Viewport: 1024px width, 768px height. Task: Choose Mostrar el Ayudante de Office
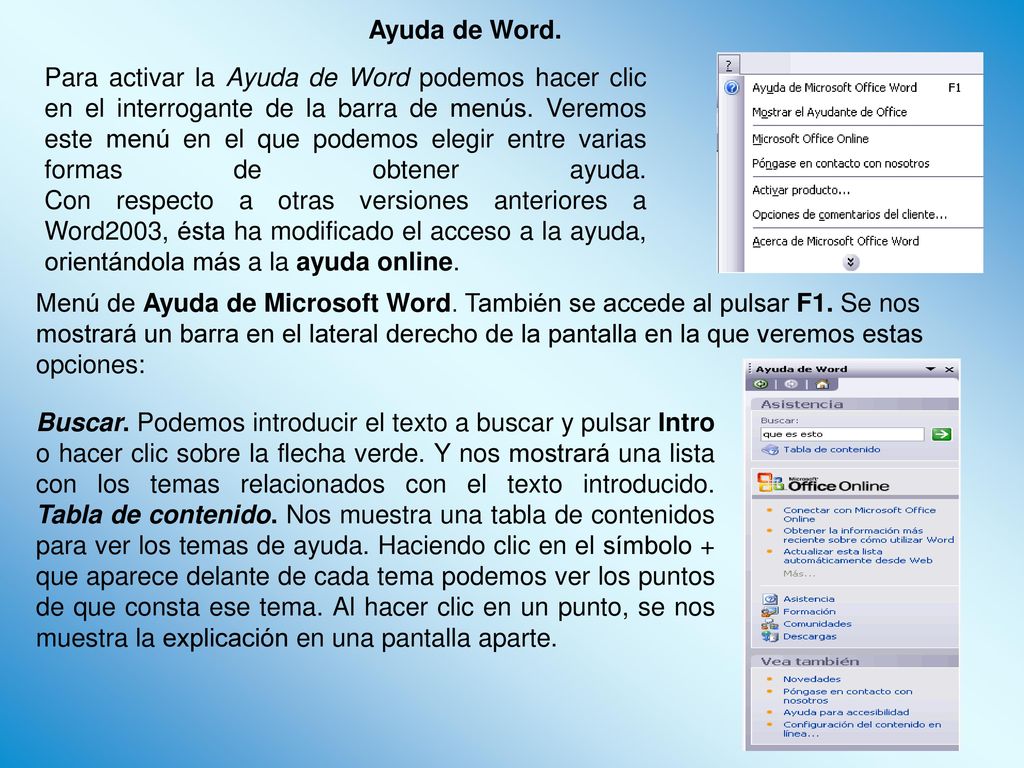[x=829, y=112]
